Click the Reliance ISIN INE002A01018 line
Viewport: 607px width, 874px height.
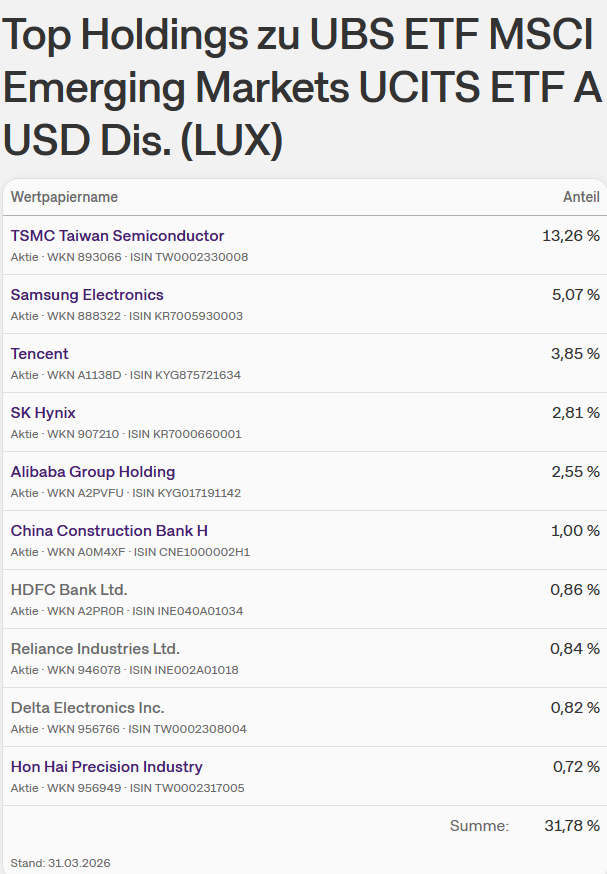tap(124, 670)
